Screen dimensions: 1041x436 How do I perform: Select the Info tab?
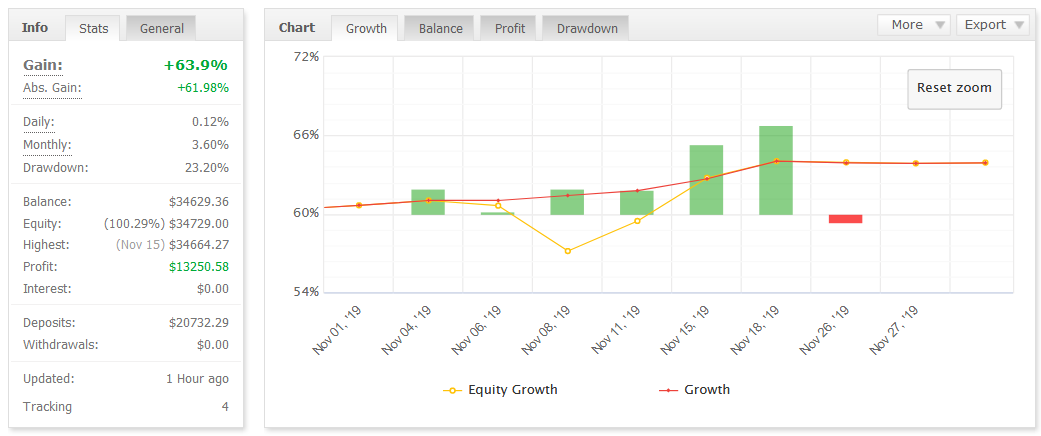point(35,28)
